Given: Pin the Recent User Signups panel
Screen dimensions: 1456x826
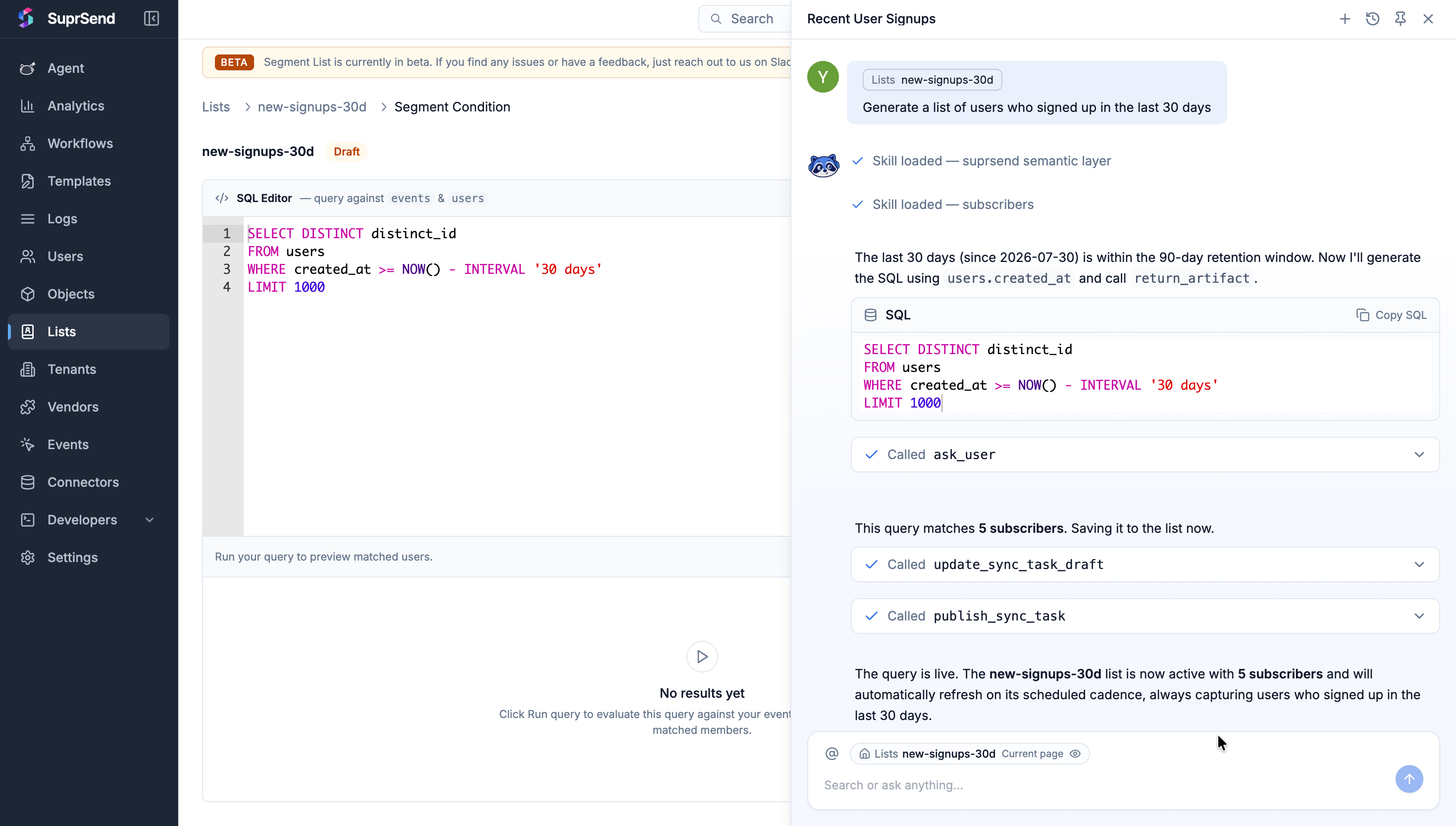Looking at the screenshot, I should pos(1400,19).
